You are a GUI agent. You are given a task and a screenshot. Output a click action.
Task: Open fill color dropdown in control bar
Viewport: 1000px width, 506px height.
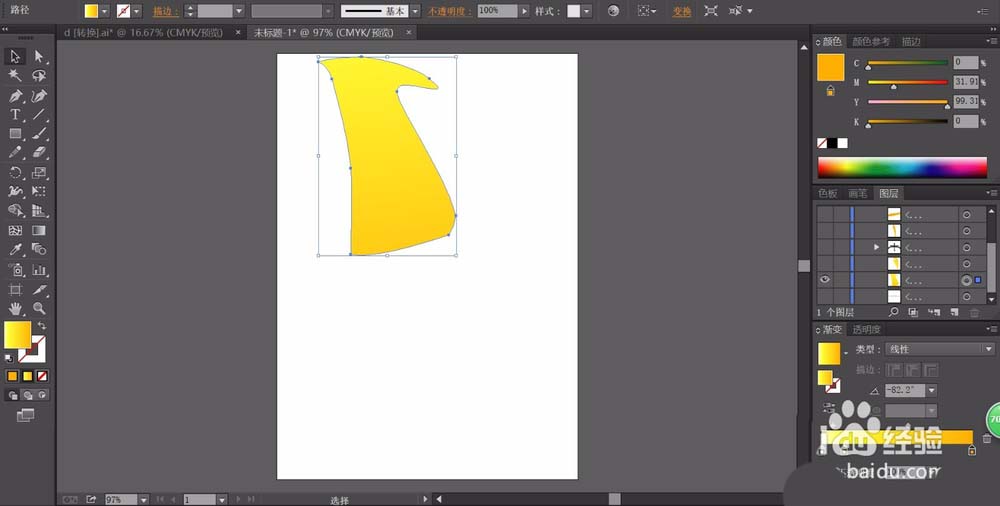click(105, 11)
